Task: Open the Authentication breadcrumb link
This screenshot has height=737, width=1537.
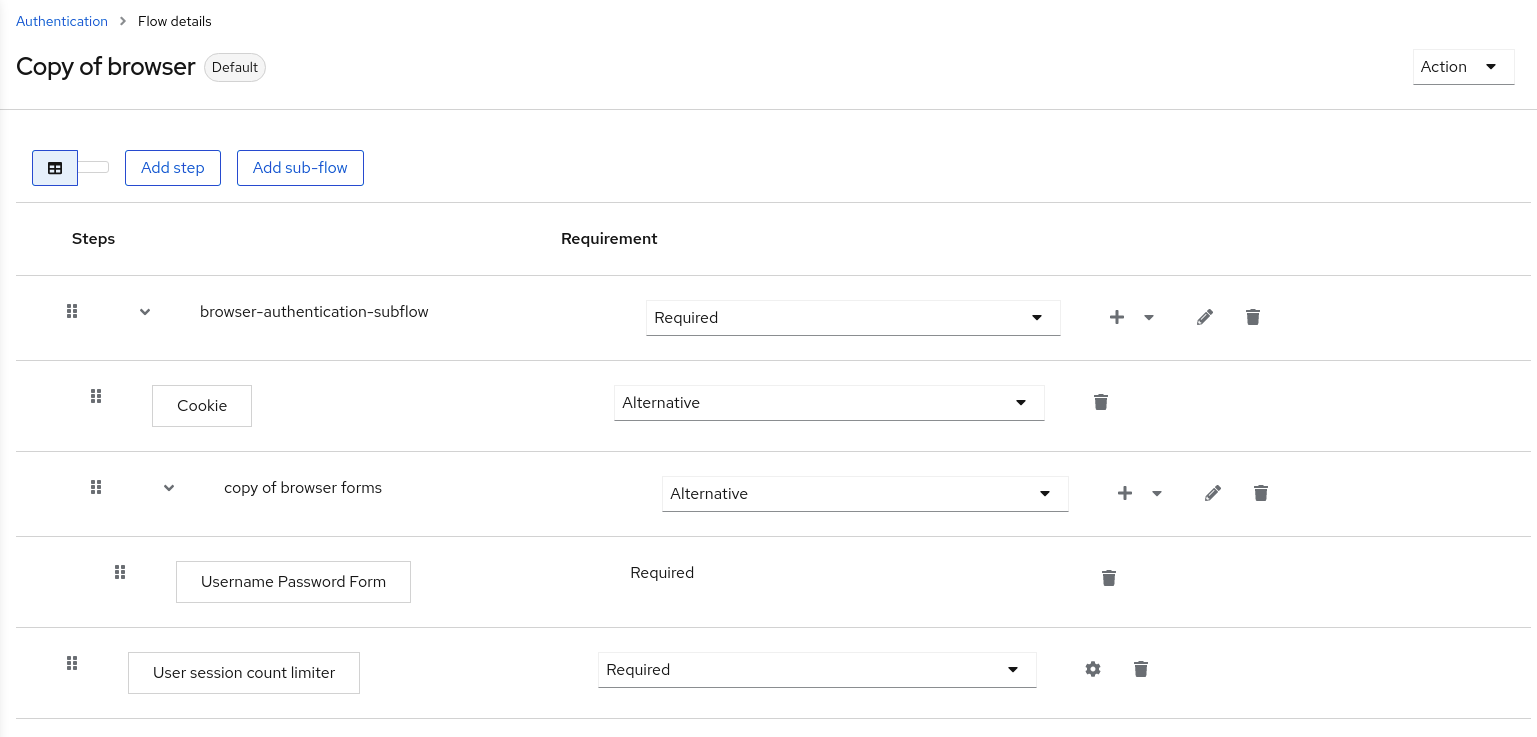Action: coord(61,20)
